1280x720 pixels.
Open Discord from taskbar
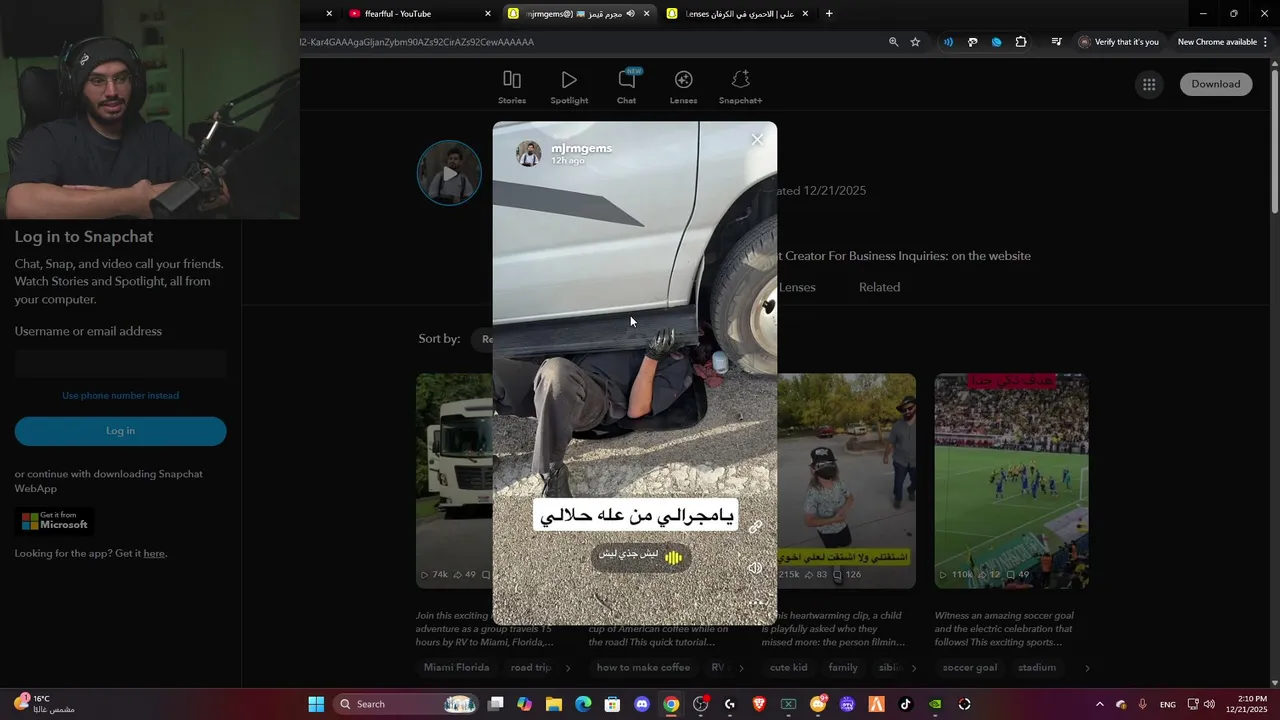(x=642, y=704)
